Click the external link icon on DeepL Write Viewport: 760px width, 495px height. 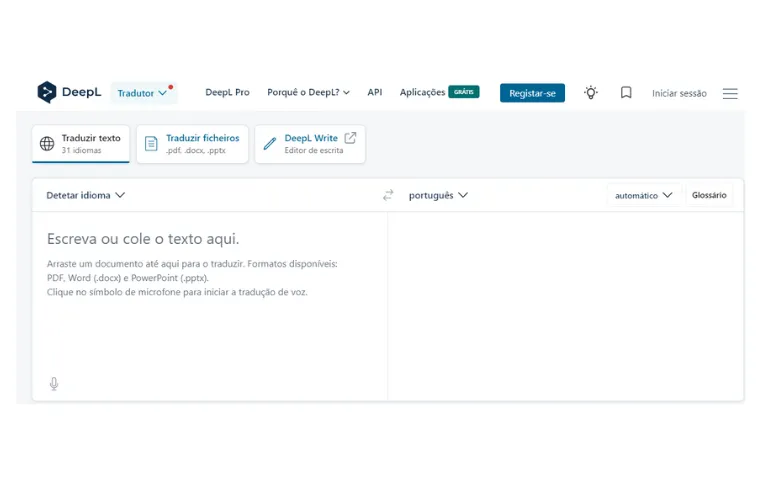click(x=350, y=138)
